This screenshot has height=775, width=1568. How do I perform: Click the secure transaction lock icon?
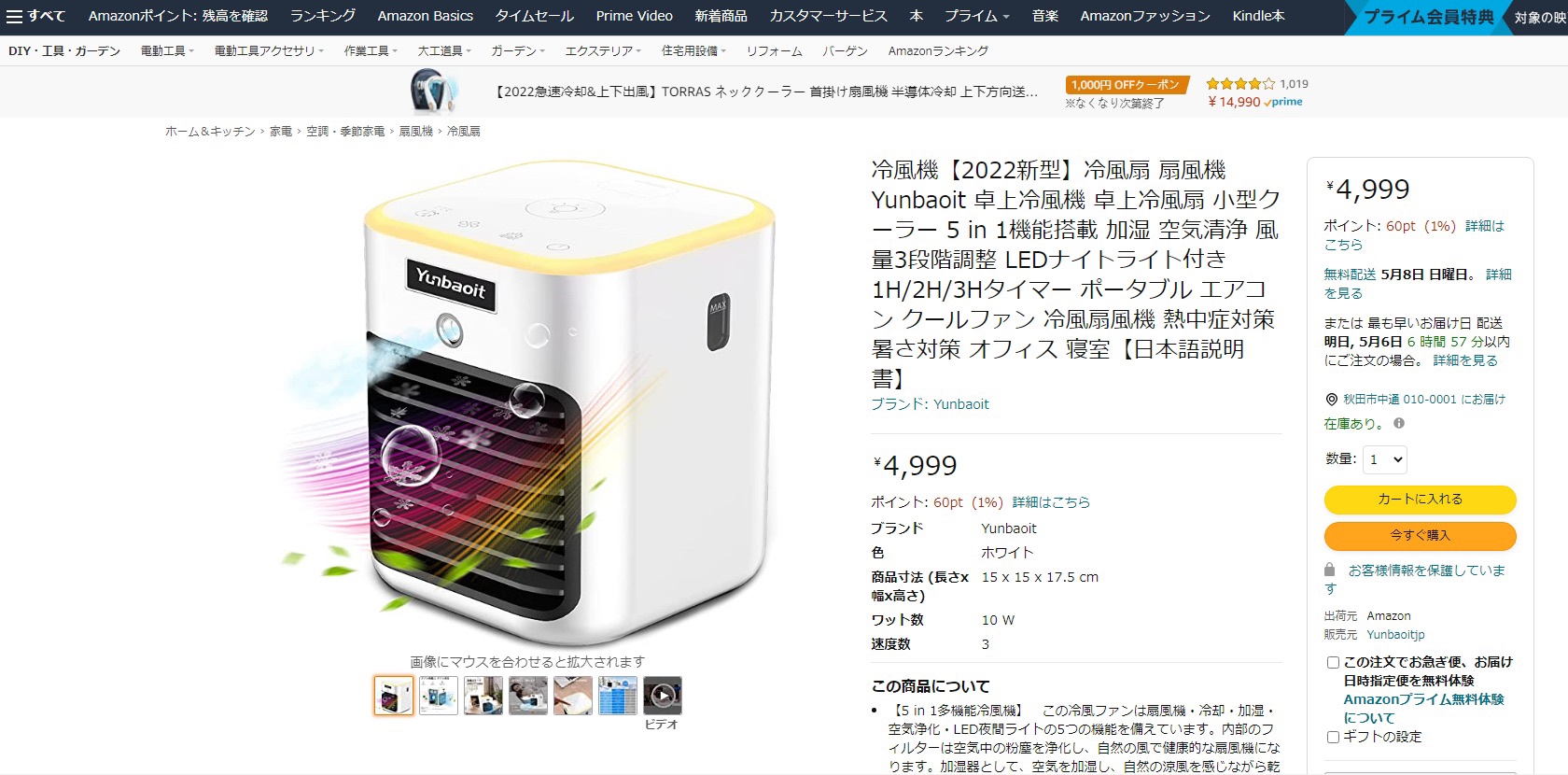point(1329,570)
